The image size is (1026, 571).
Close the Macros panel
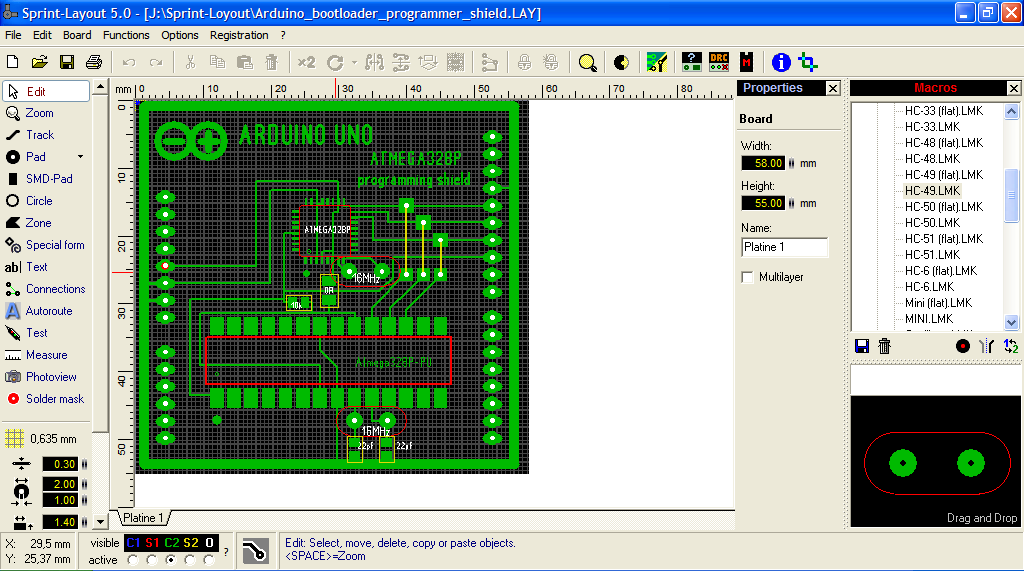[1014, 88]
